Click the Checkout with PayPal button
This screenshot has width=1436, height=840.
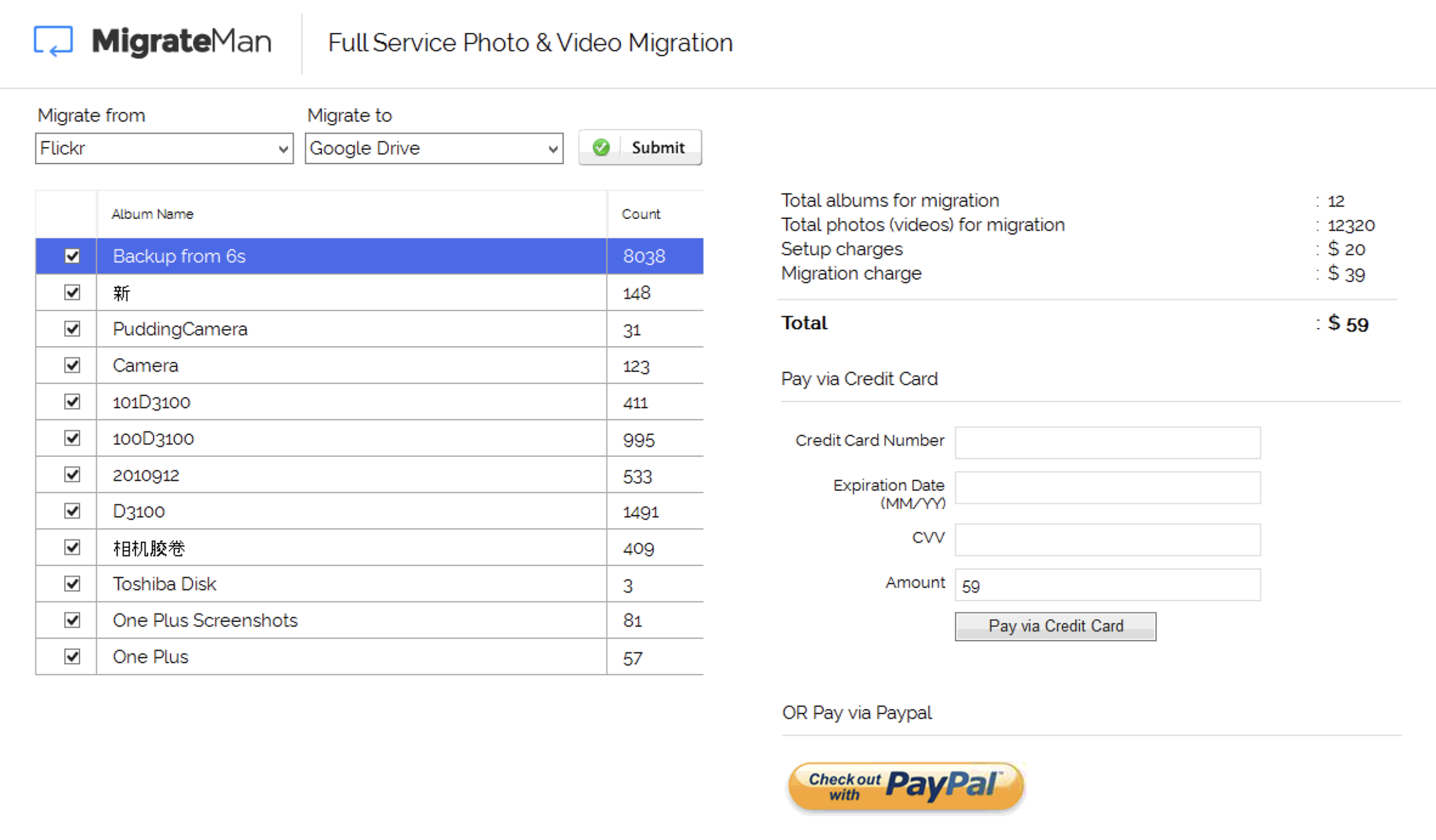(906, 786)
